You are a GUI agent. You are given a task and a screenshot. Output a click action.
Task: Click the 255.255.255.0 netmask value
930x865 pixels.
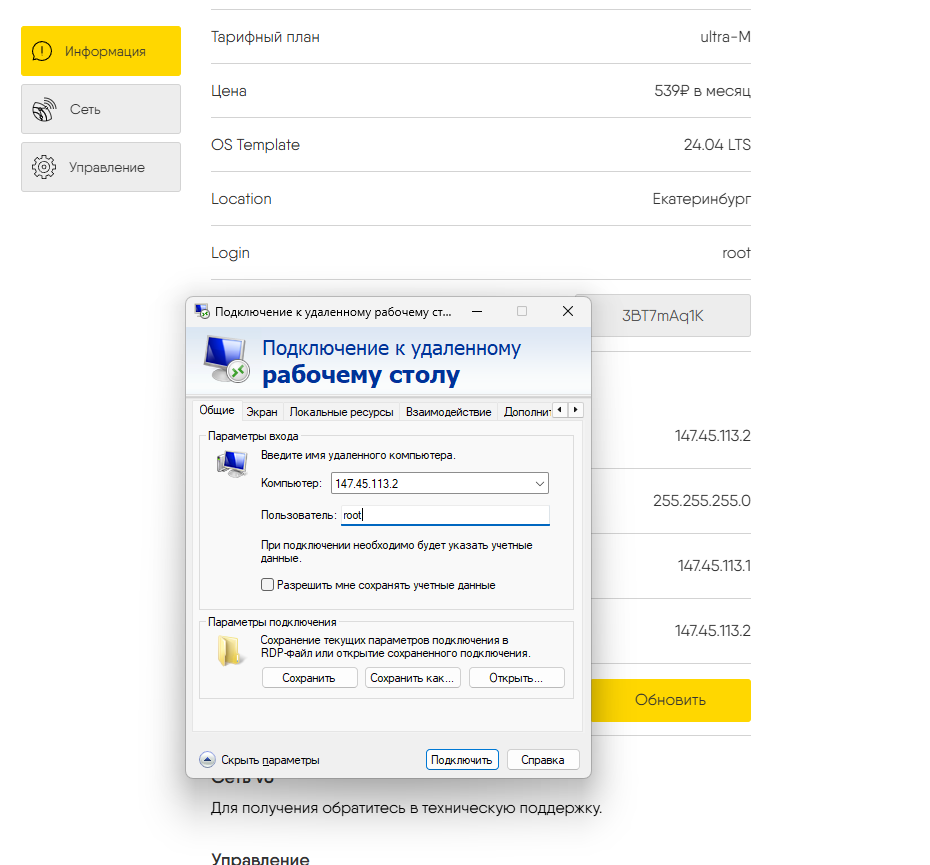pyautogui.click(x=702, y=501)
